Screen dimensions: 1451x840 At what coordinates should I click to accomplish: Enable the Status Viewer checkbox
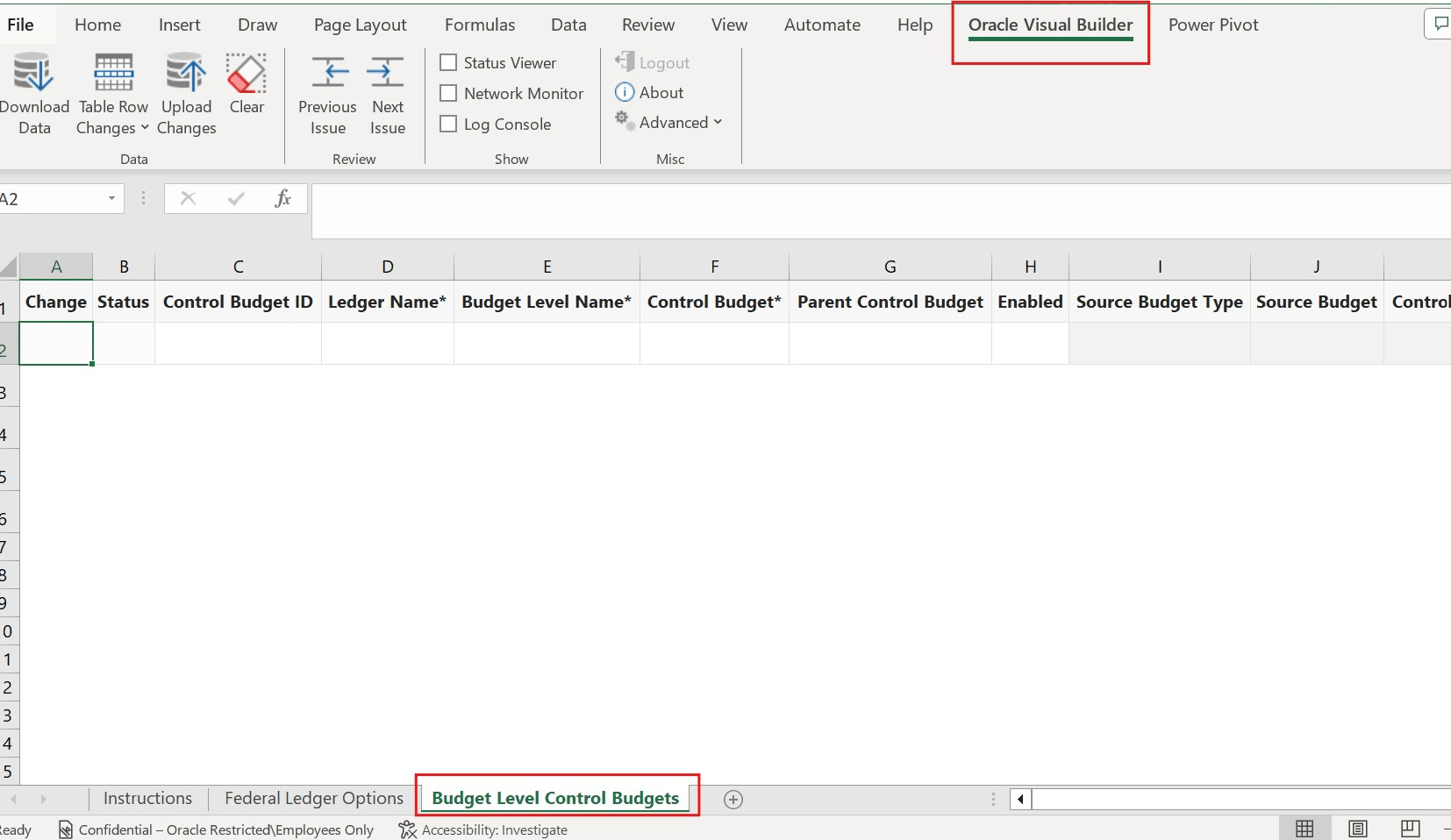point(448,62)
